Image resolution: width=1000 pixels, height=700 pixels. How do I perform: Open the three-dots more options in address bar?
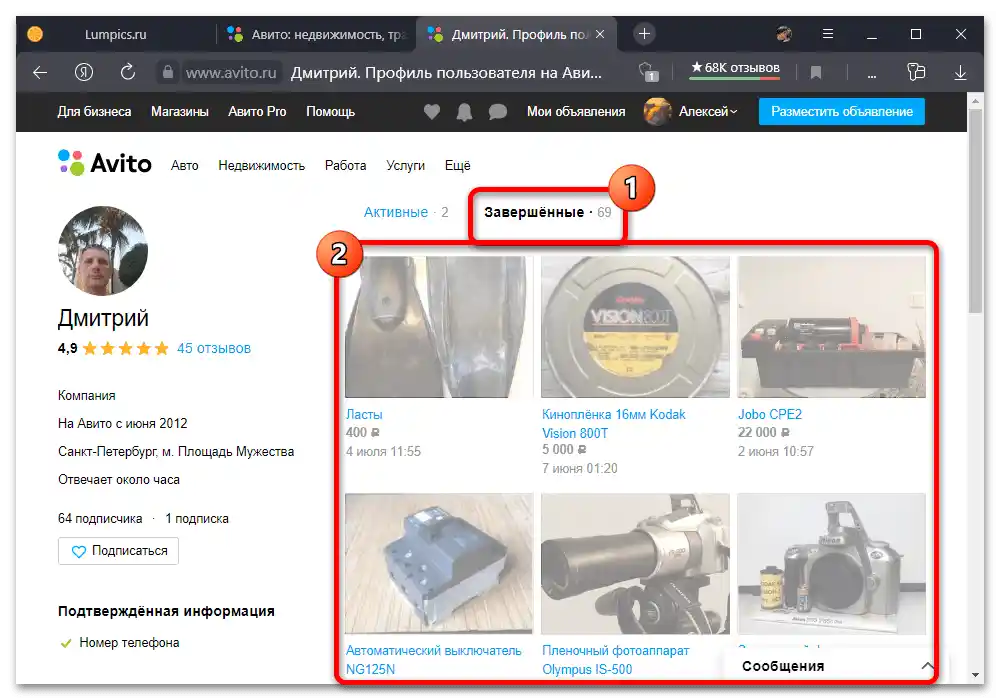(871, 75)
